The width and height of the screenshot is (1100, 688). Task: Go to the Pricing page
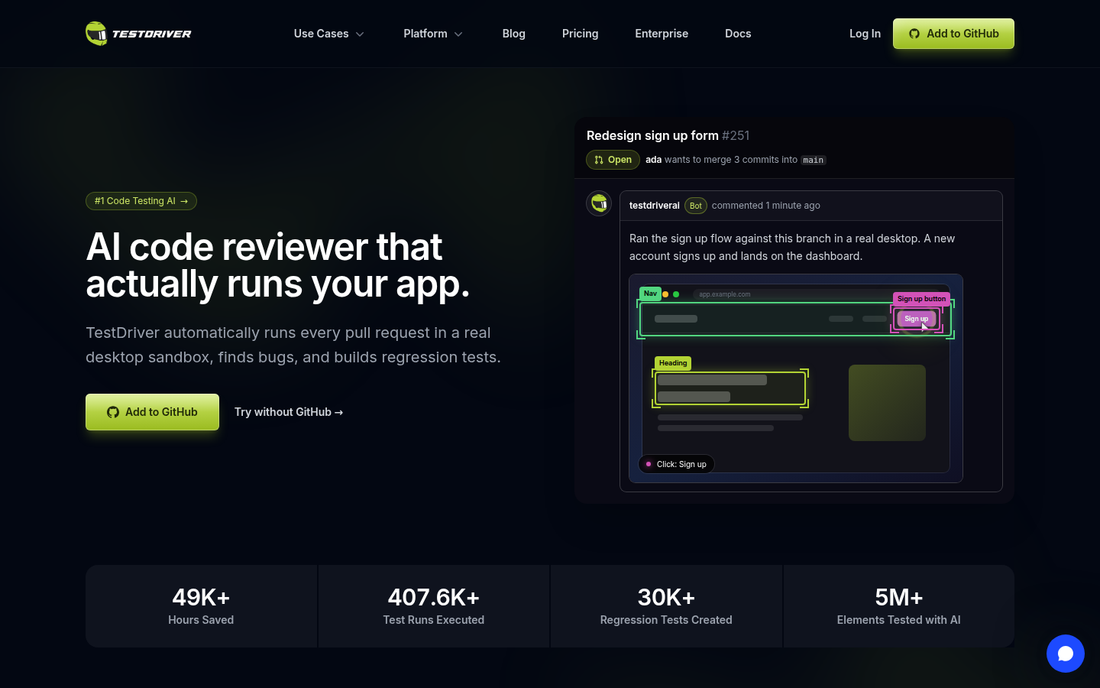(579, 34)
